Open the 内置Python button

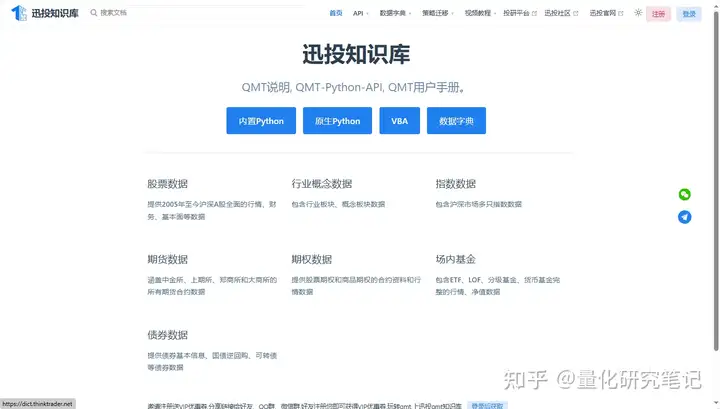(261, 121)
